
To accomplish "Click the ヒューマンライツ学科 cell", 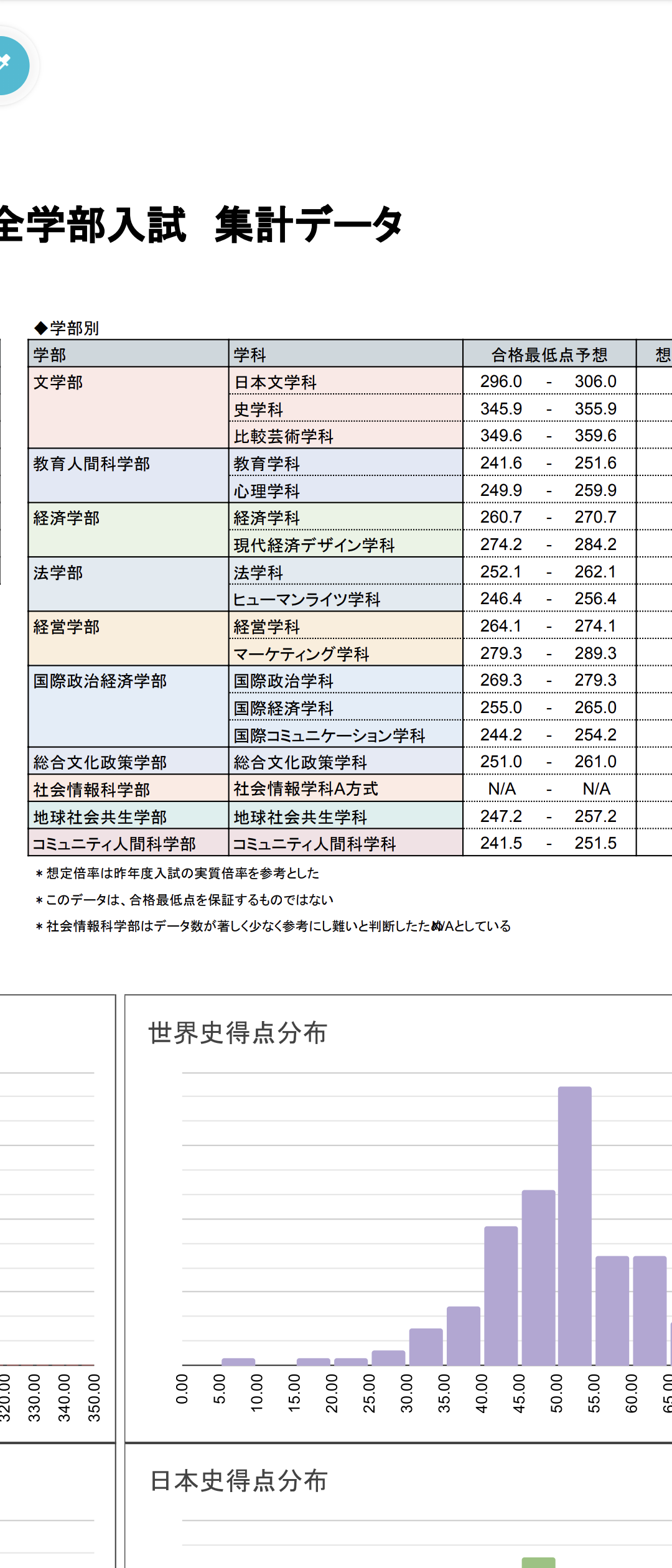I will click(x=345, y=599).
